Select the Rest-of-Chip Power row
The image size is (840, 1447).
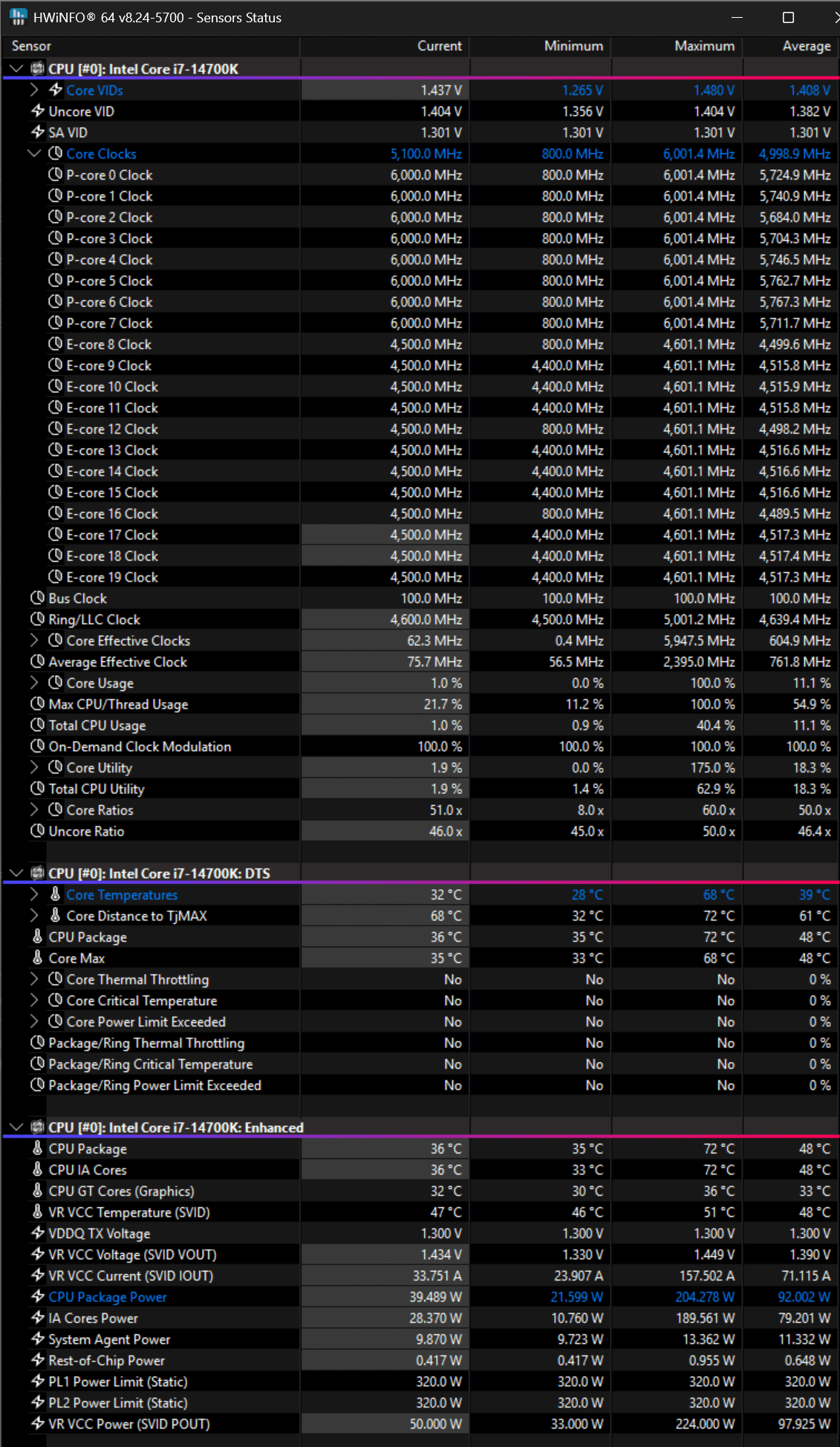pyautogui.click(x=420, y=1360)
